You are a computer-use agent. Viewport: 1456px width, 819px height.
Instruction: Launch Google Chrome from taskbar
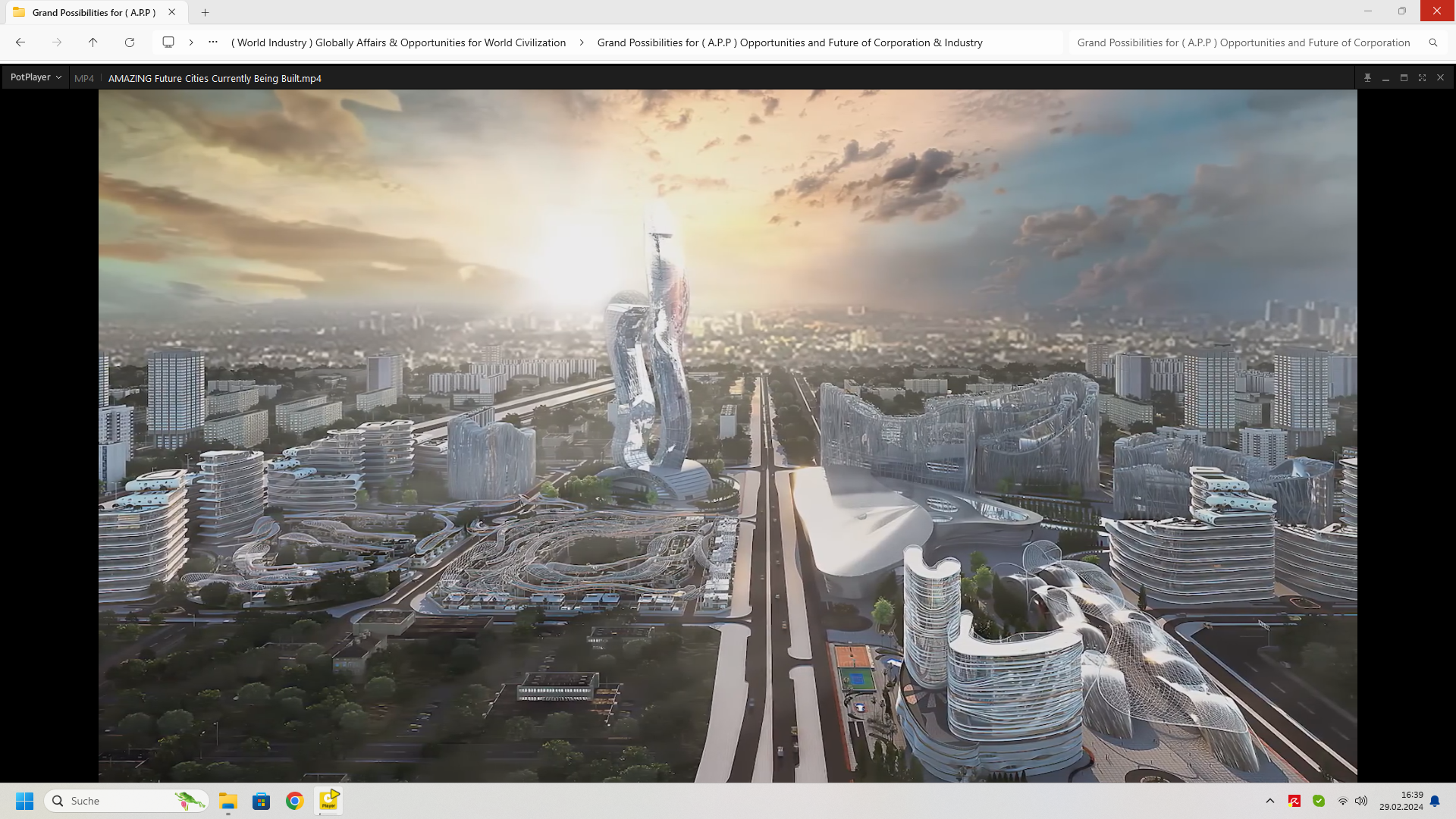tap(295, 801)
